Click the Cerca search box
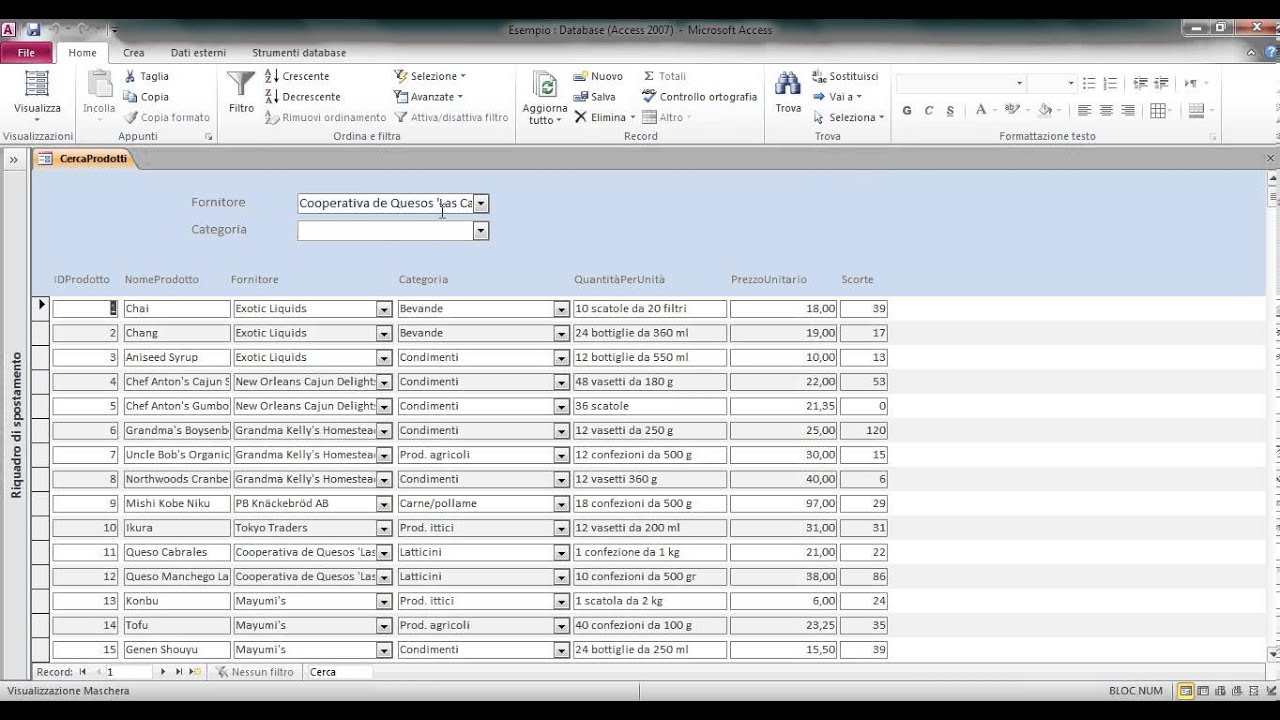Viewport: 1280px width, 720px height. point(339,672)
